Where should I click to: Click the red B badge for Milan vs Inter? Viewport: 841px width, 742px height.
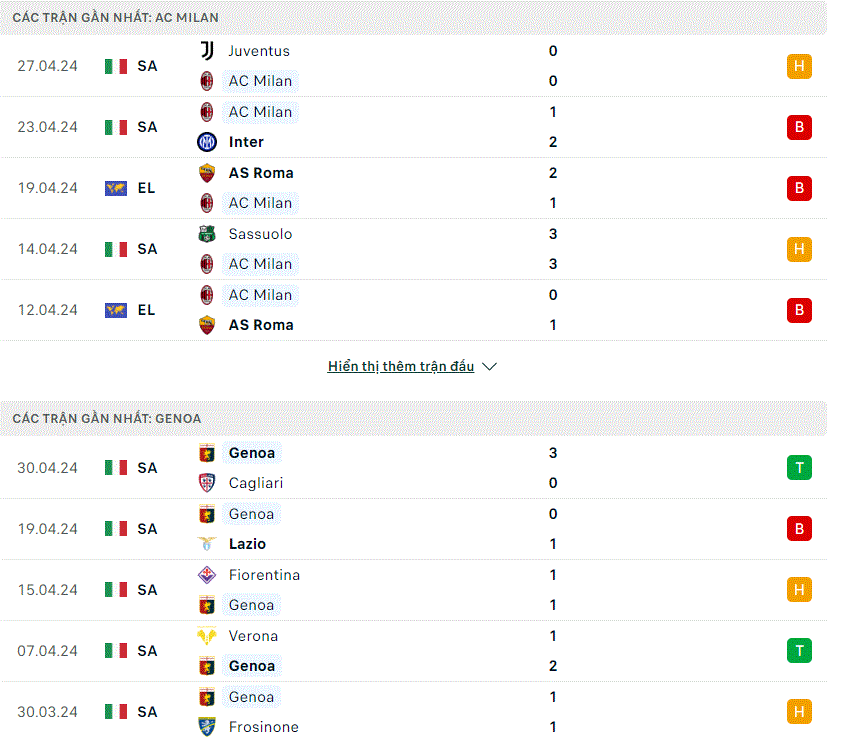tap(799, 127)
